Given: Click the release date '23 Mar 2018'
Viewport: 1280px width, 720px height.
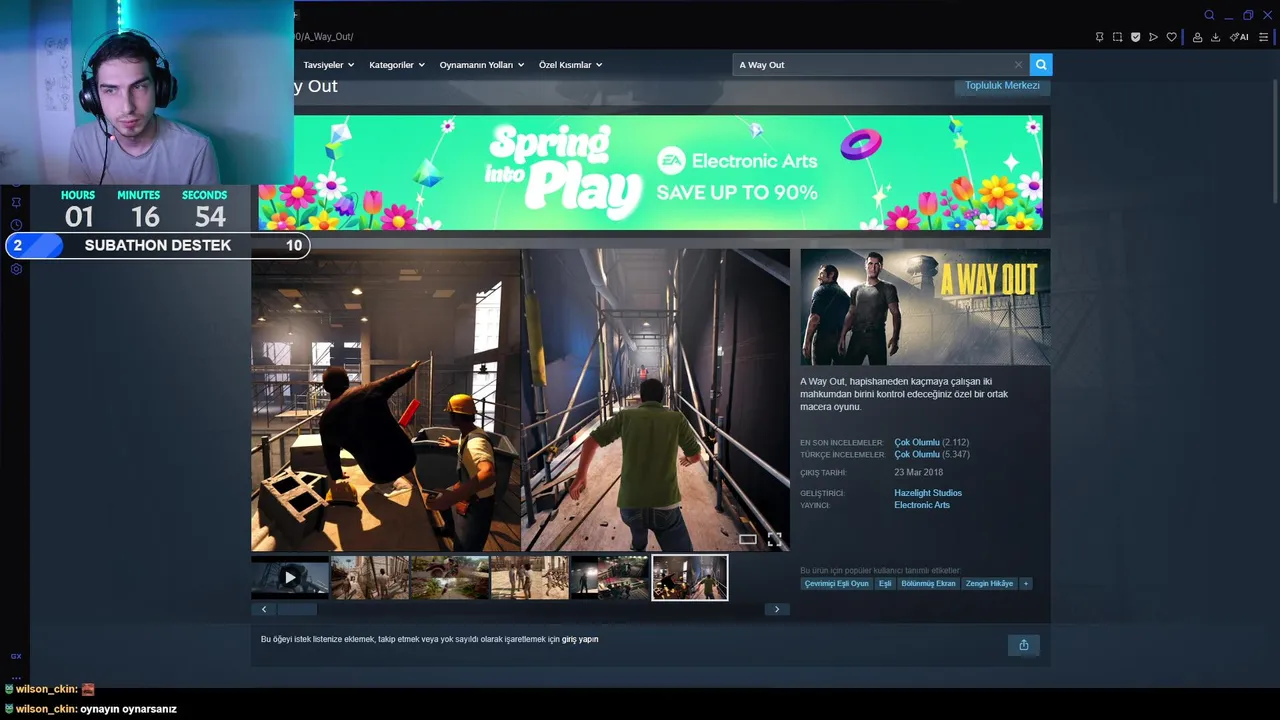Looking at the screenshot, I should pyautogui.click(x=918, y=472).
